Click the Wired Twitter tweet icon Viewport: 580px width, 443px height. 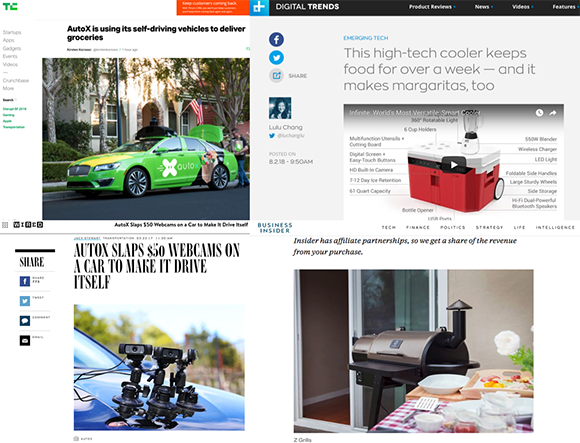coord(25,301)
